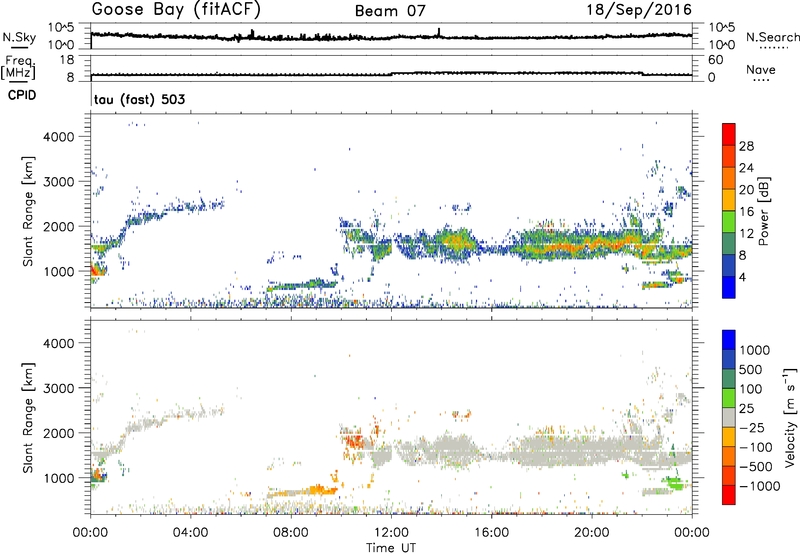800x554 pixels.
Task: Click the 'CPID' row label
Action: 22,95
